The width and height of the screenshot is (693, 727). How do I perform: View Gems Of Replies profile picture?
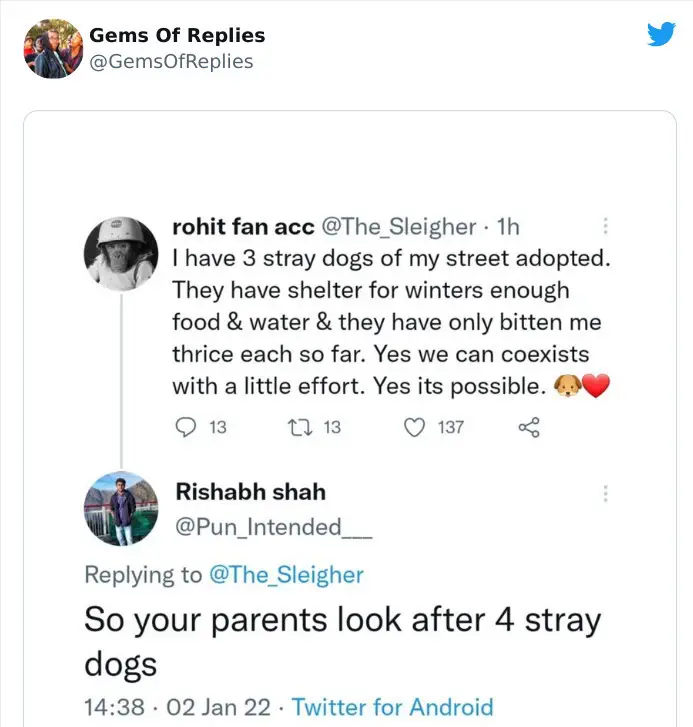pyautogui.click(x=53, y=49)
